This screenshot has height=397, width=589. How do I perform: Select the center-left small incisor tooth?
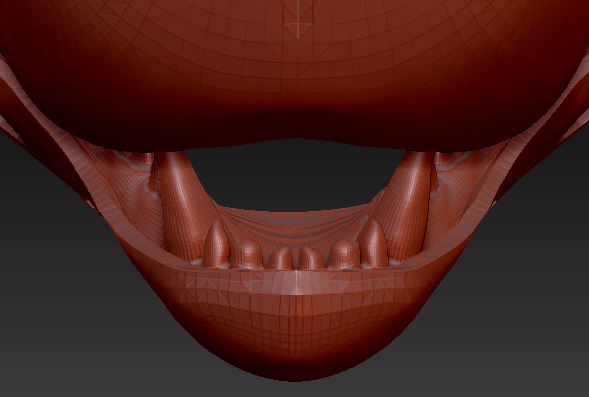280,258
